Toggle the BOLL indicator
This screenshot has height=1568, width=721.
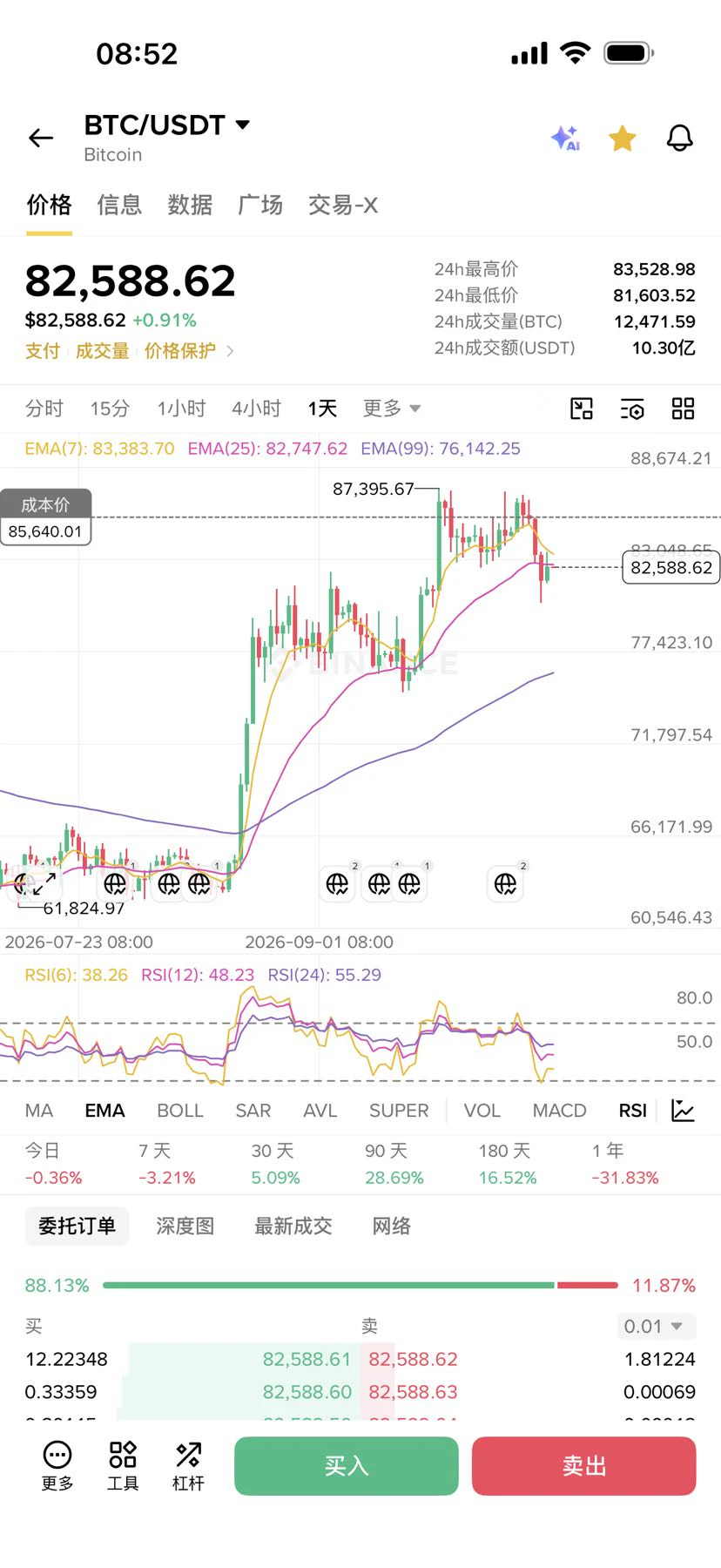point(180,1111)
